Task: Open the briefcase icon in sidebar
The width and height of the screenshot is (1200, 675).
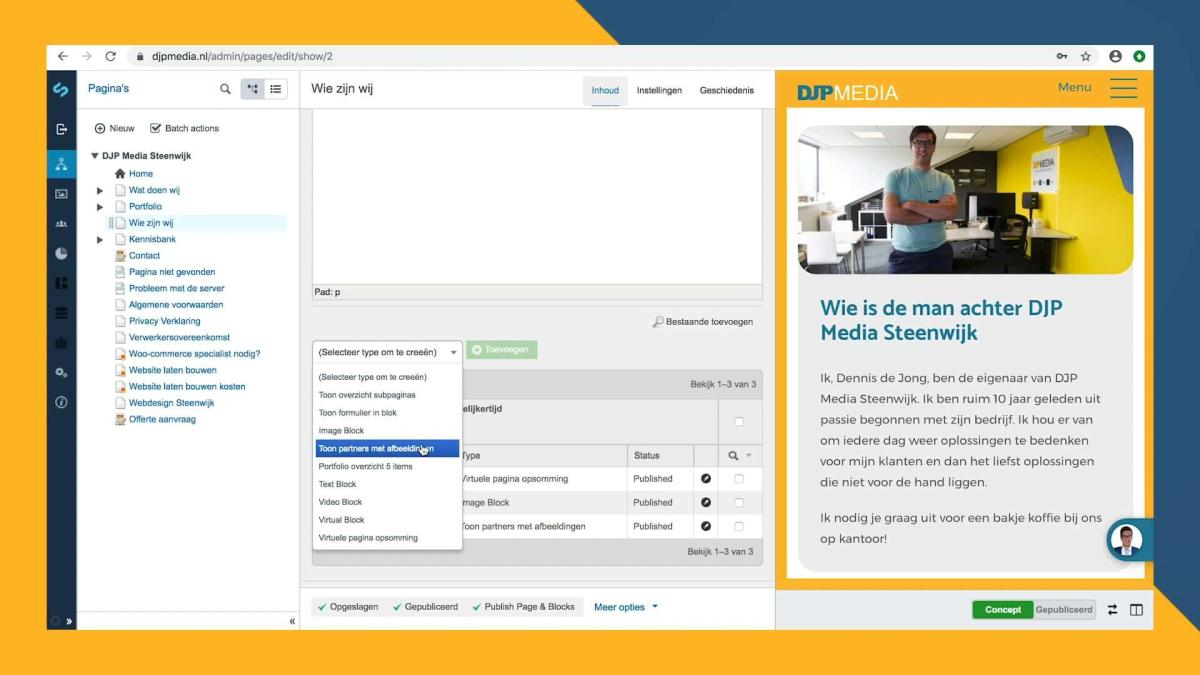Action: pyautogui.click(x=61, y=343)
